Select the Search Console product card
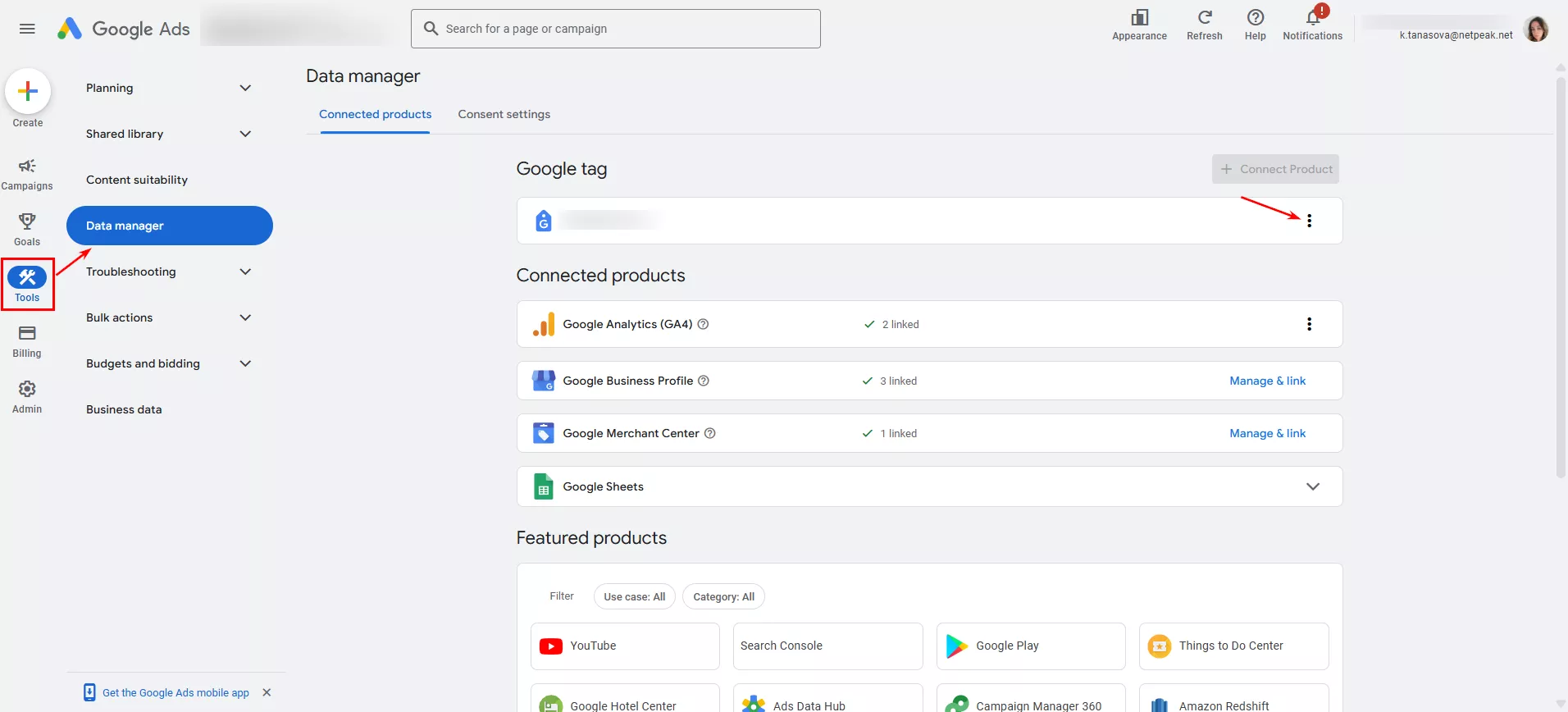1568x712 pixels. click(x=828, y=646)
